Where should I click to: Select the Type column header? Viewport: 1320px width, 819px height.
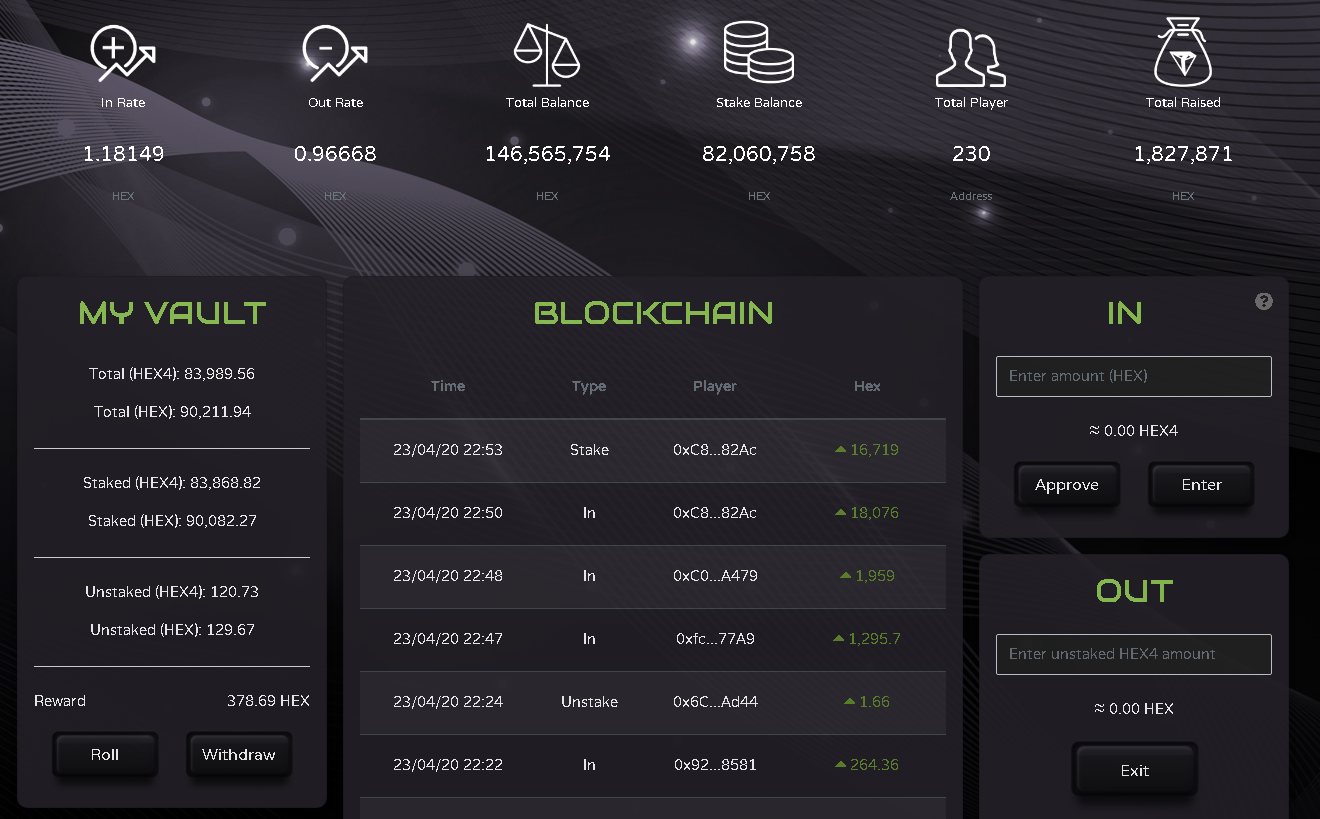click(x=589, y=386)
